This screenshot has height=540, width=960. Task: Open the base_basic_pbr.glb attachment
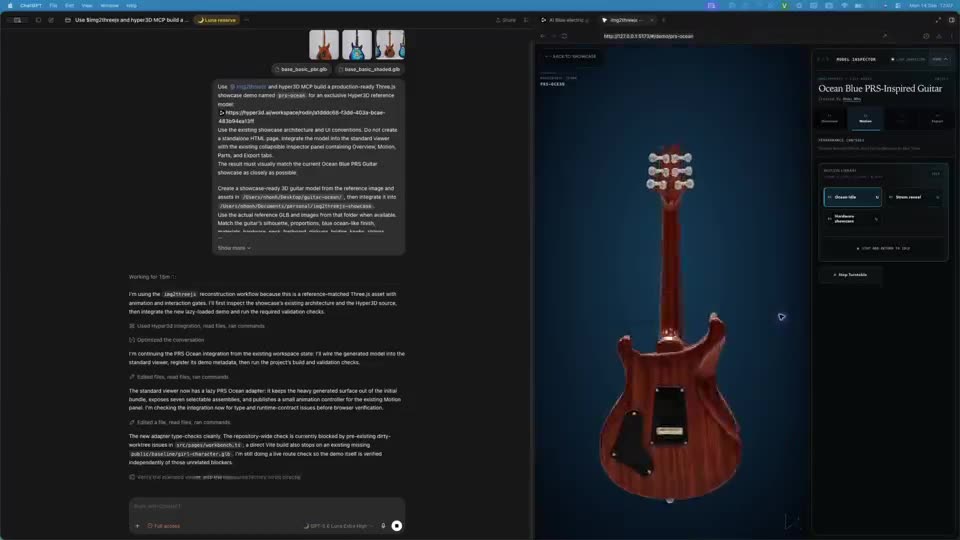(x=301, y=69)
